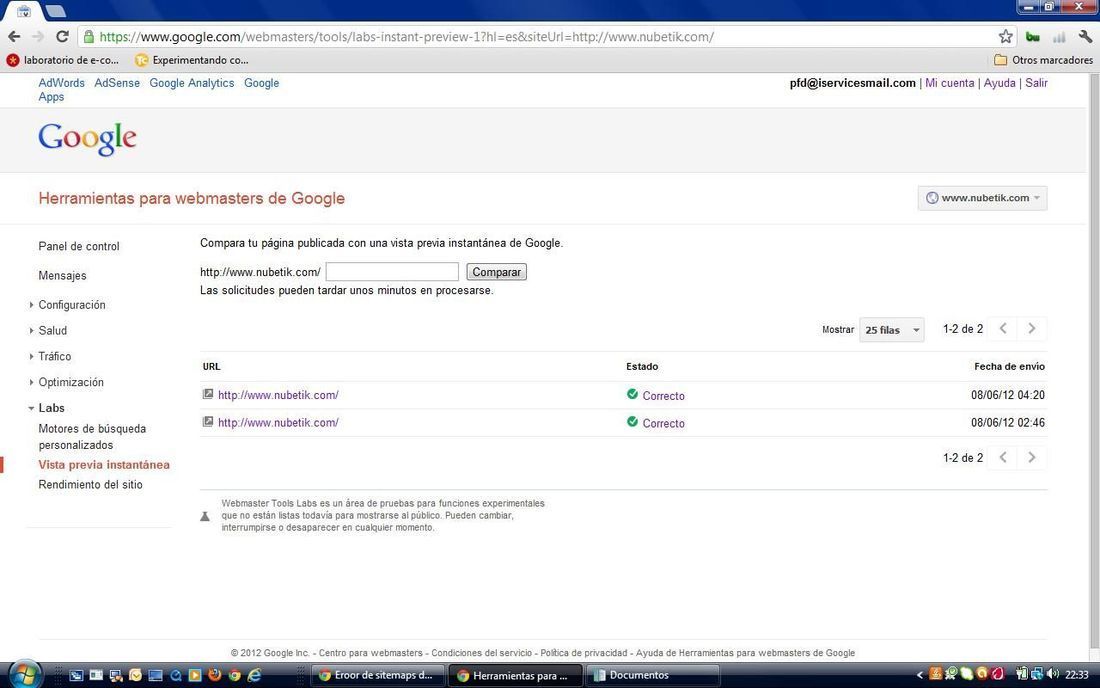
Task: Click the volume speaker tray icon
Action: coord(1052,674)
